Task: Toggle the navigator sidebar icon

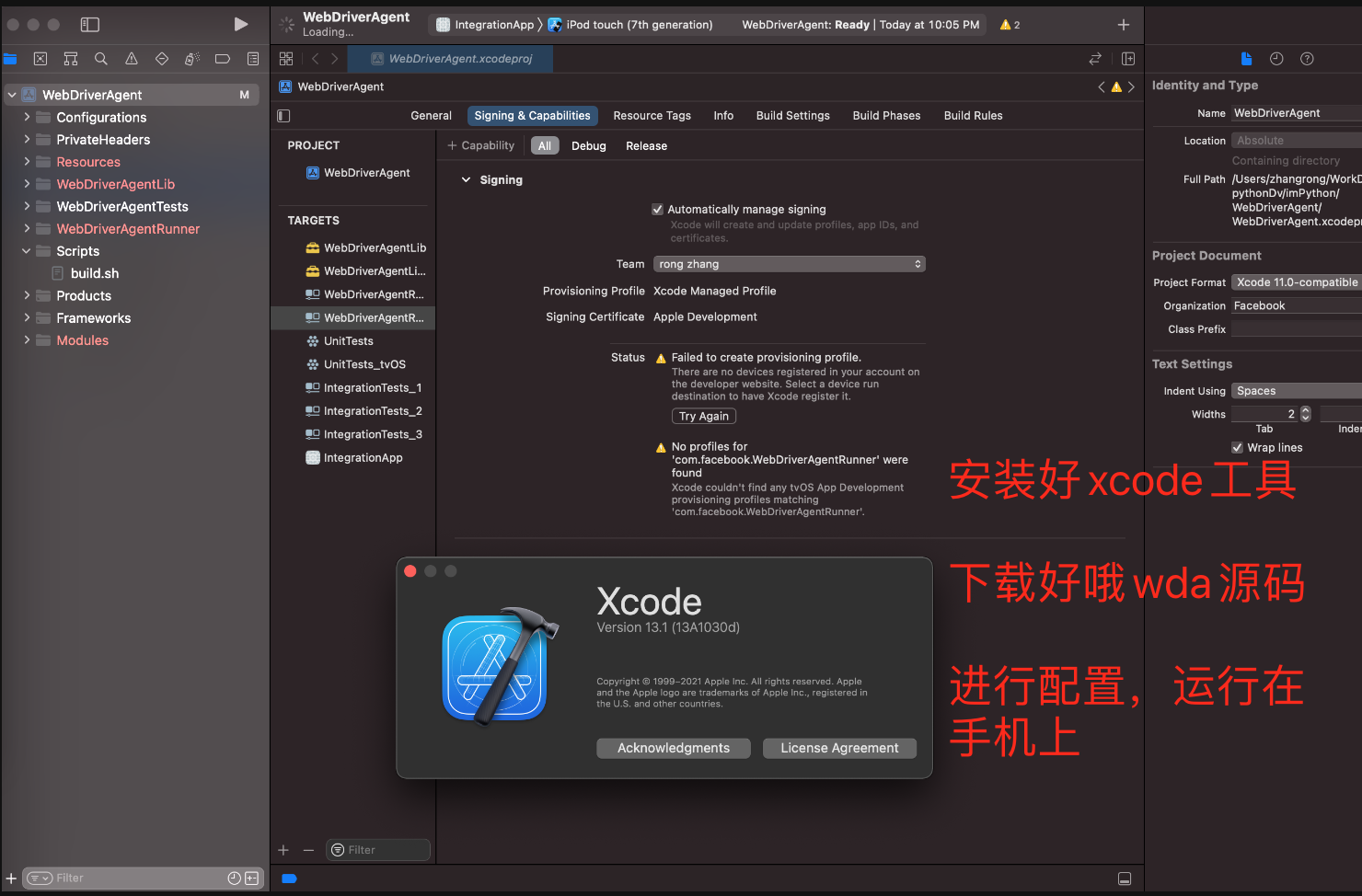Action: pos(90,25)
